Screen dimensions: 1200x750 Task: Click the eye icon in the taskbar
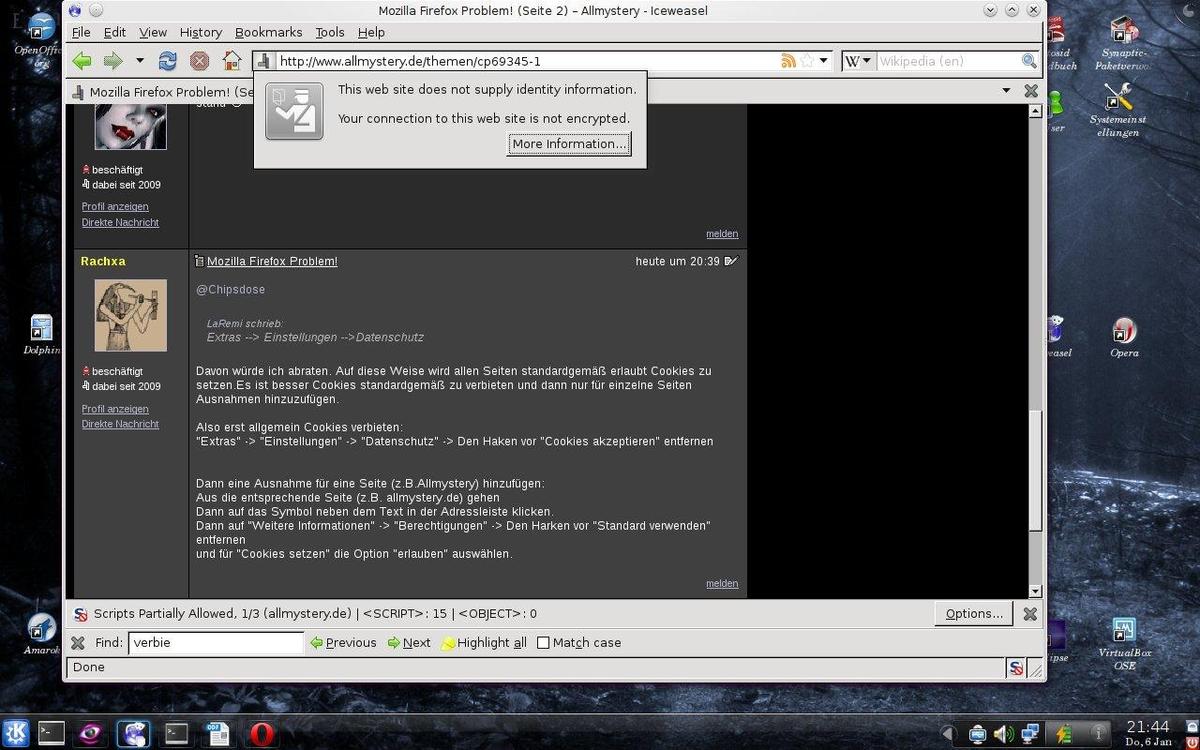coord(90,734)
